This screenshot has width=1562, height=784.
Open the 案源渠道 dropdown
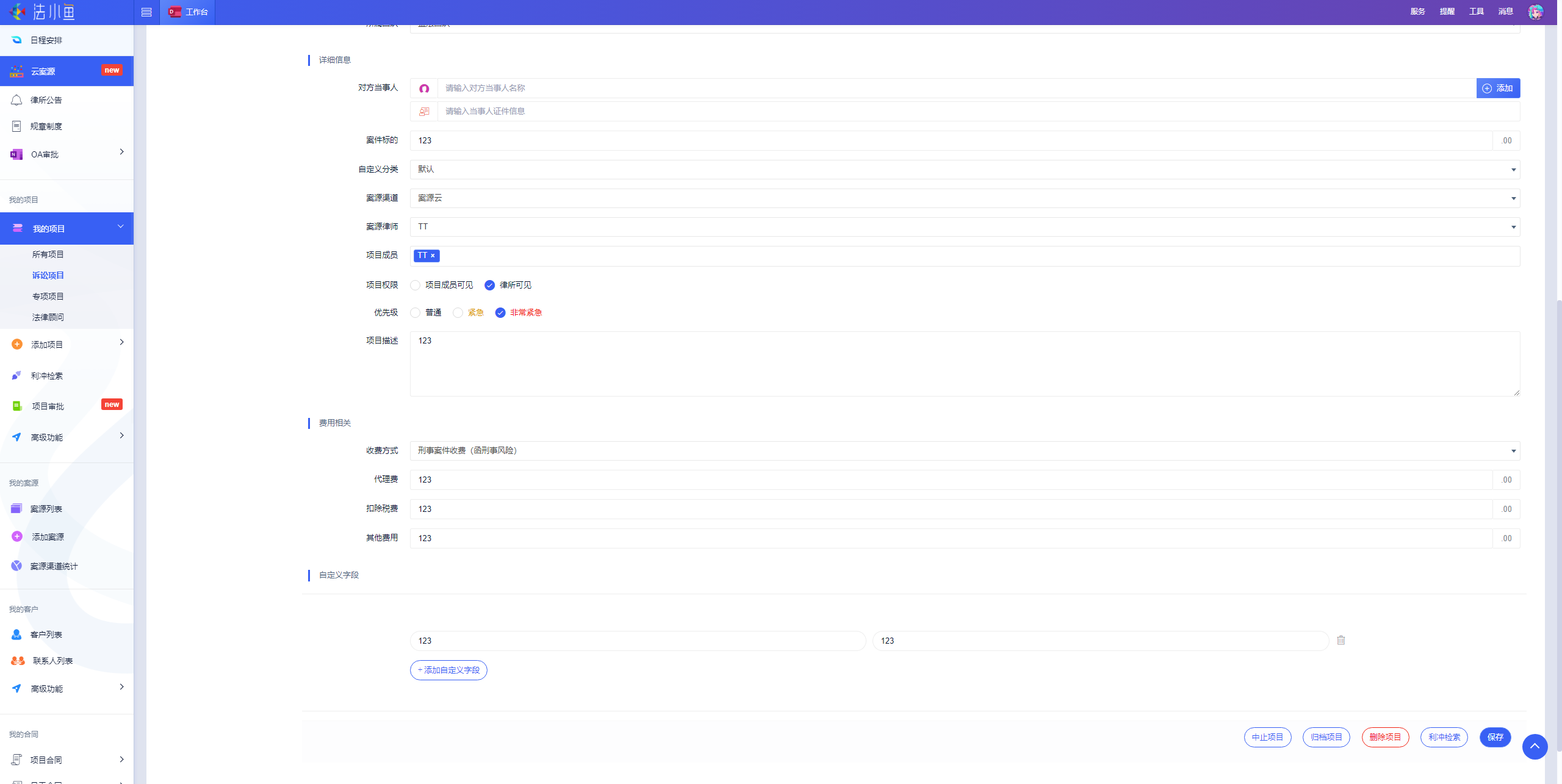pyautogui.click(x=964, y=198)
